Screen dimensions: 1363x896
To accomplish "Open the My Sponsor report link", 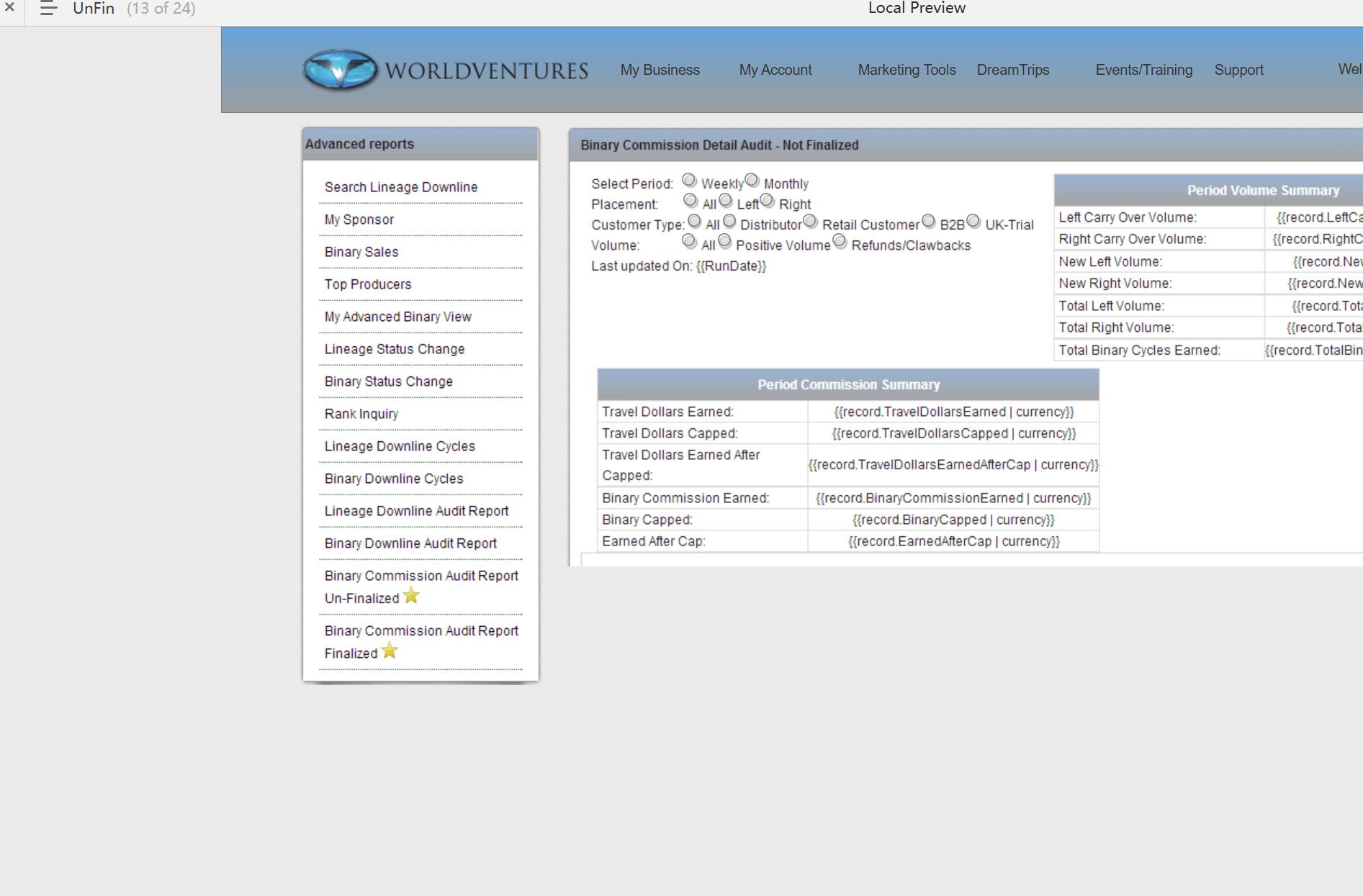I will tap(359, 220).
